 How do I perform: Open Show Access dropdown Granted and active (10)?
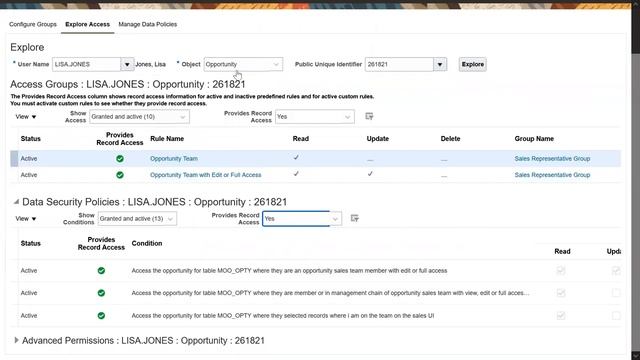(139, 117)
